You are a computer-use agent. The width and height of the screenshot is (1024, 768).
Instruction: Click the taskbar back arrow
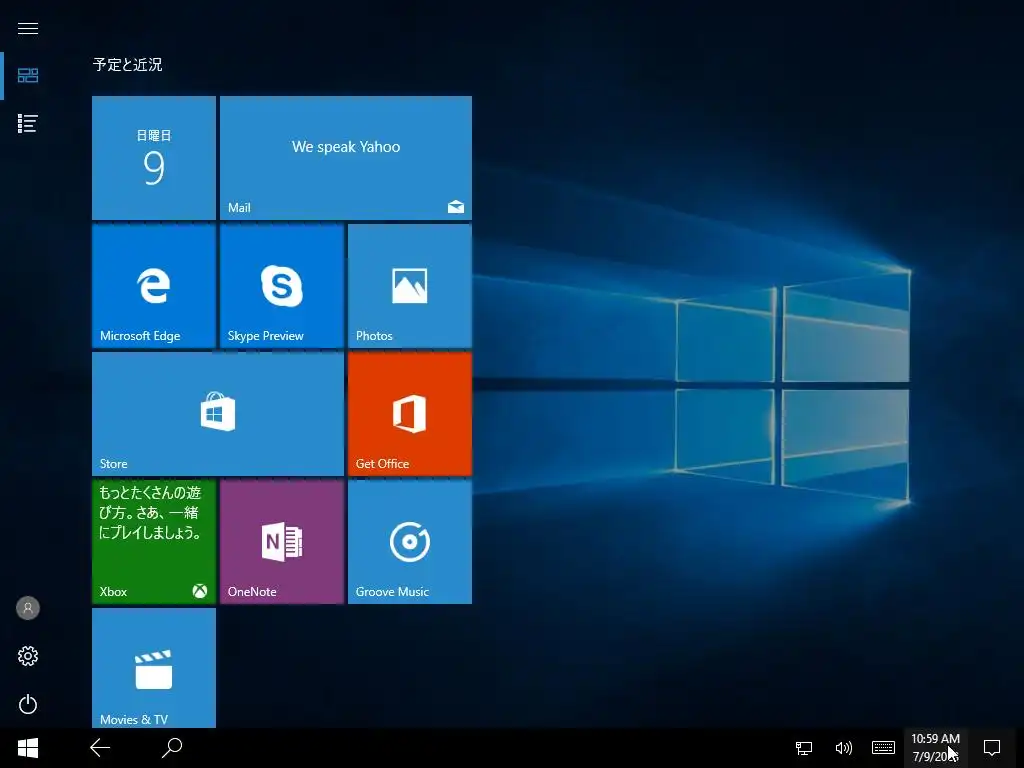click(x=100, y=748)
